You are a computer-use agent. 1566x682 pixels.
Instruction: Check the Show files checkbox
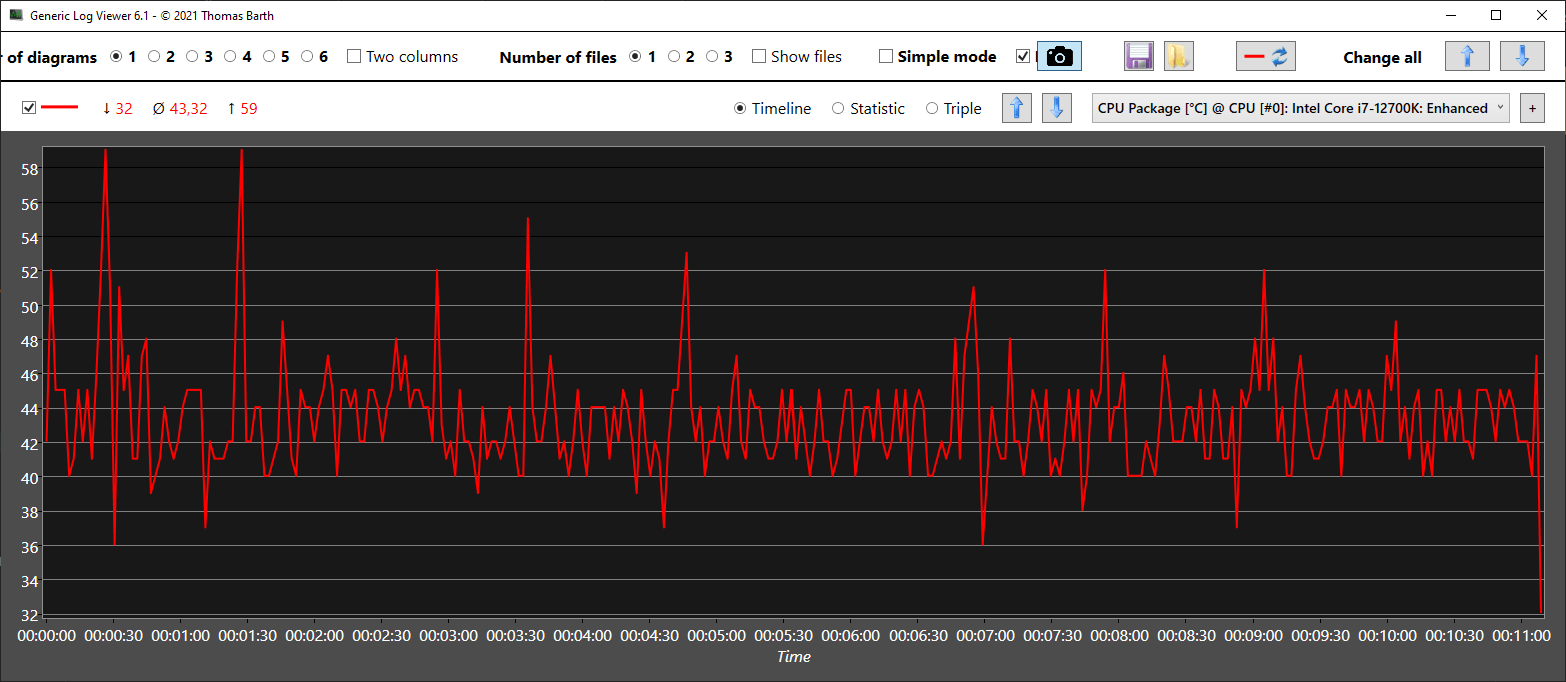point(759,57)
